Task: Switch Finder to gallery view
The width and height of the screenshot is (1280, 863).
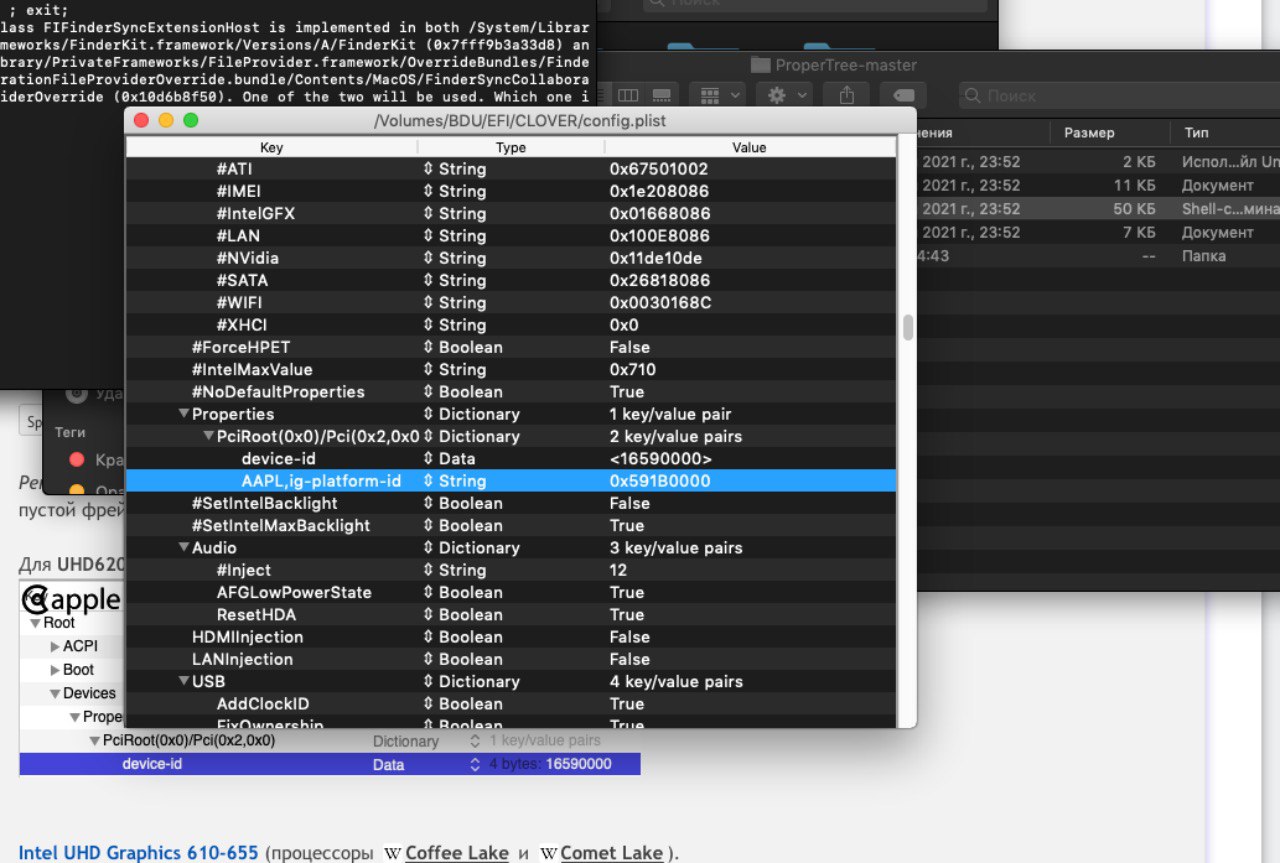Action: (661, 95)
